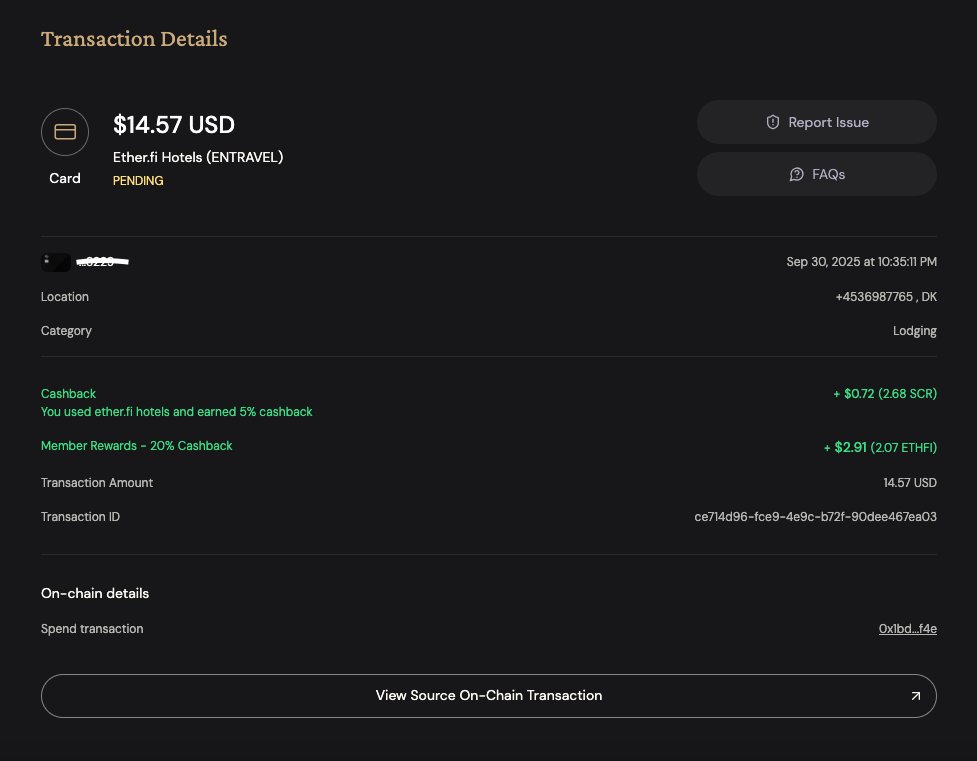Click the location value +4536987765 , DK

click(x=885, y=297)
